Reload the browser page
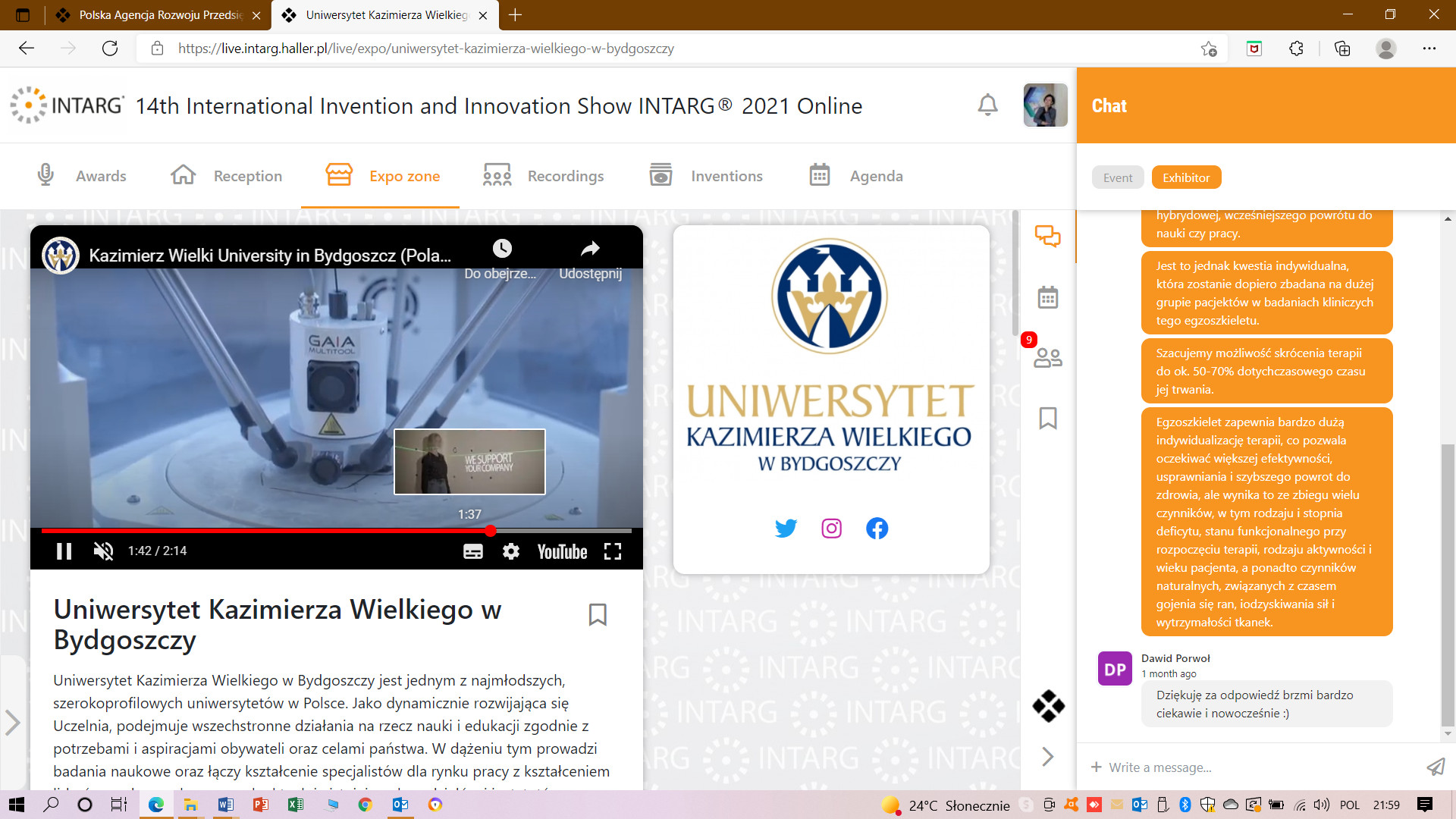This screenshot has width=1456, height=819. pos(110,49)
